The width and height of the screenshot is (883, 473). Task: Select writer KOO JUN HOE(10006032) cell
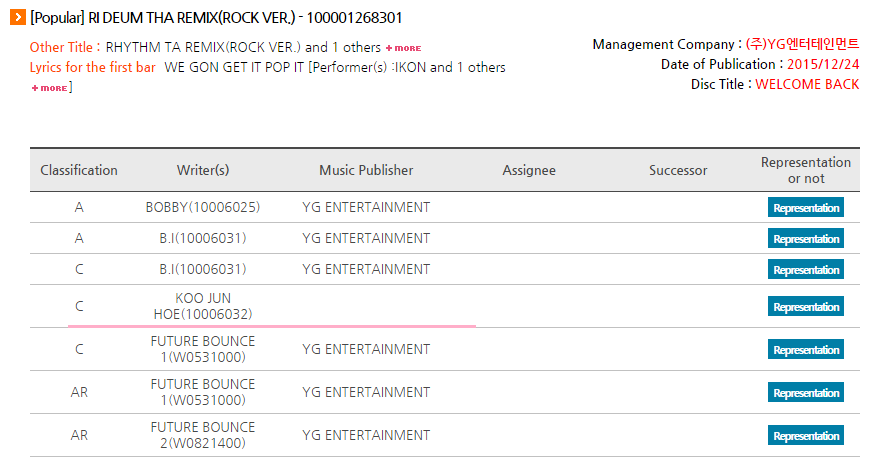click(203, 306)
